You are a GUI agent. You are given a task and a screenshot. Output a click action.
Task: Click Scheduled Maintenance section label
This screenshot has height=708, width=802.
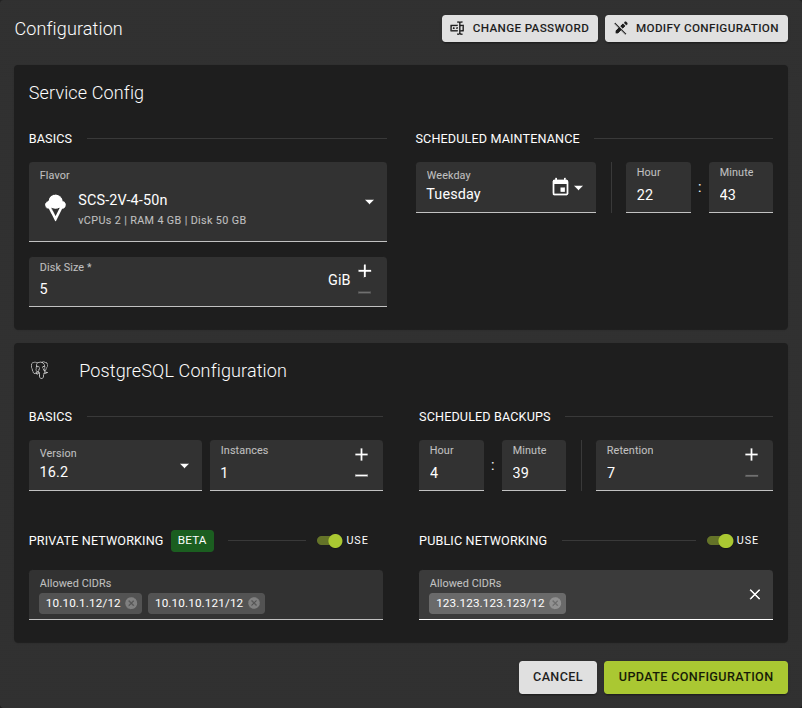[498, 139]
